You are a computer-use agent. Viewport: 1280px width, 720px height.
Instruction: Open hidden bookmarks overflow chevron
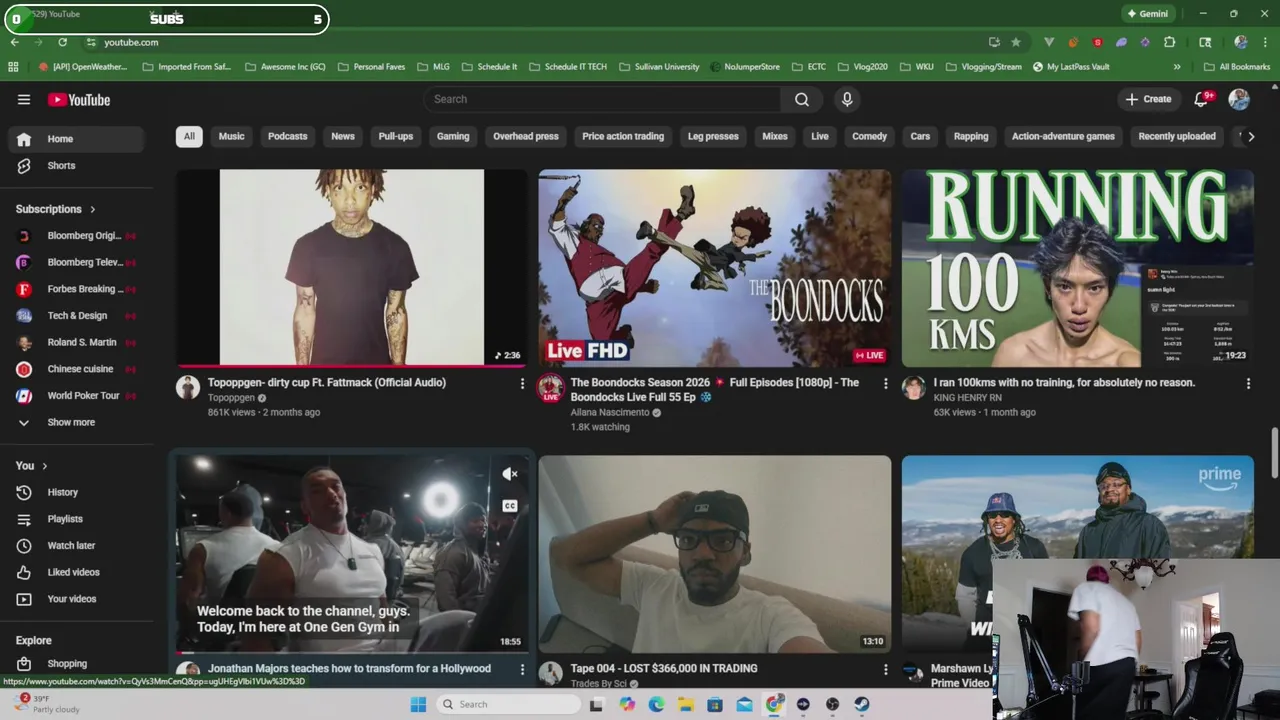1177,67
